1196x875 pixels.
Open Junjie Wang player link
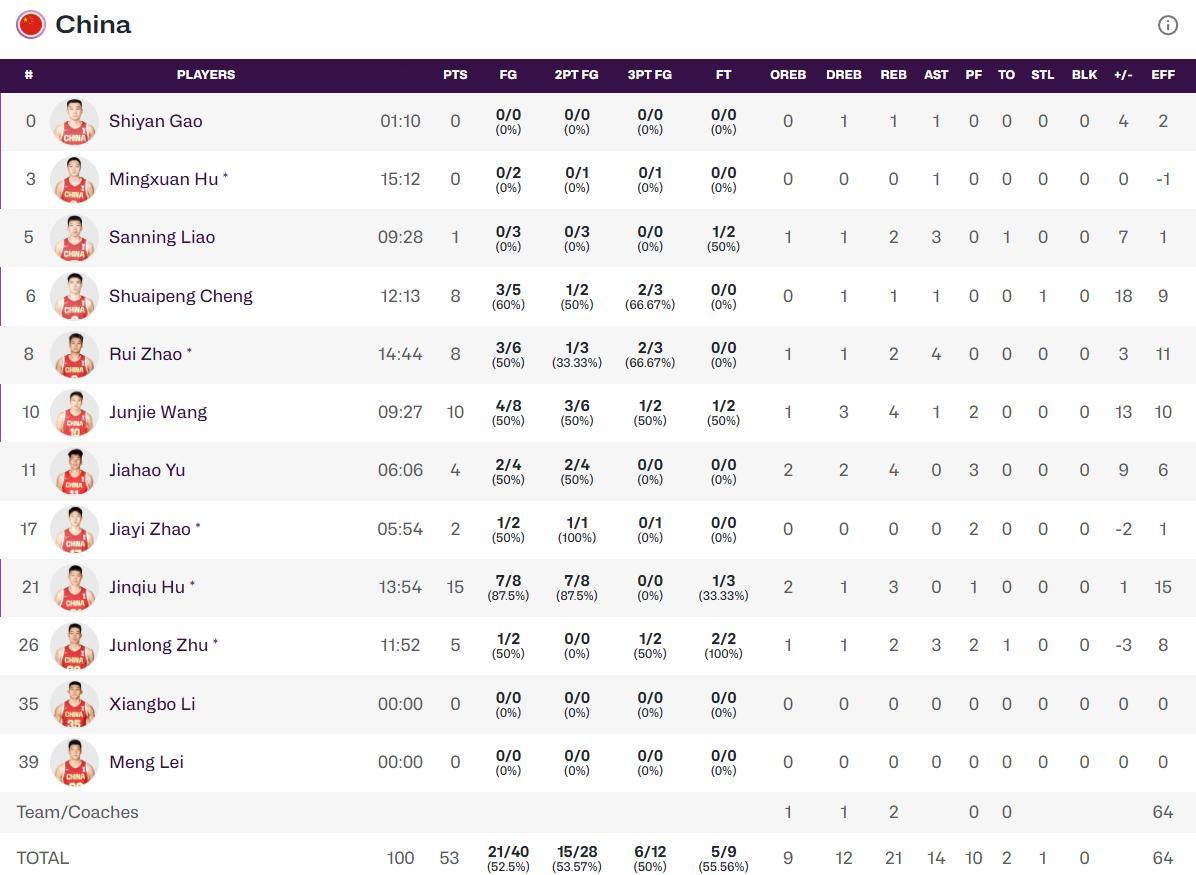pyautogui.click(x=158, y=412)
